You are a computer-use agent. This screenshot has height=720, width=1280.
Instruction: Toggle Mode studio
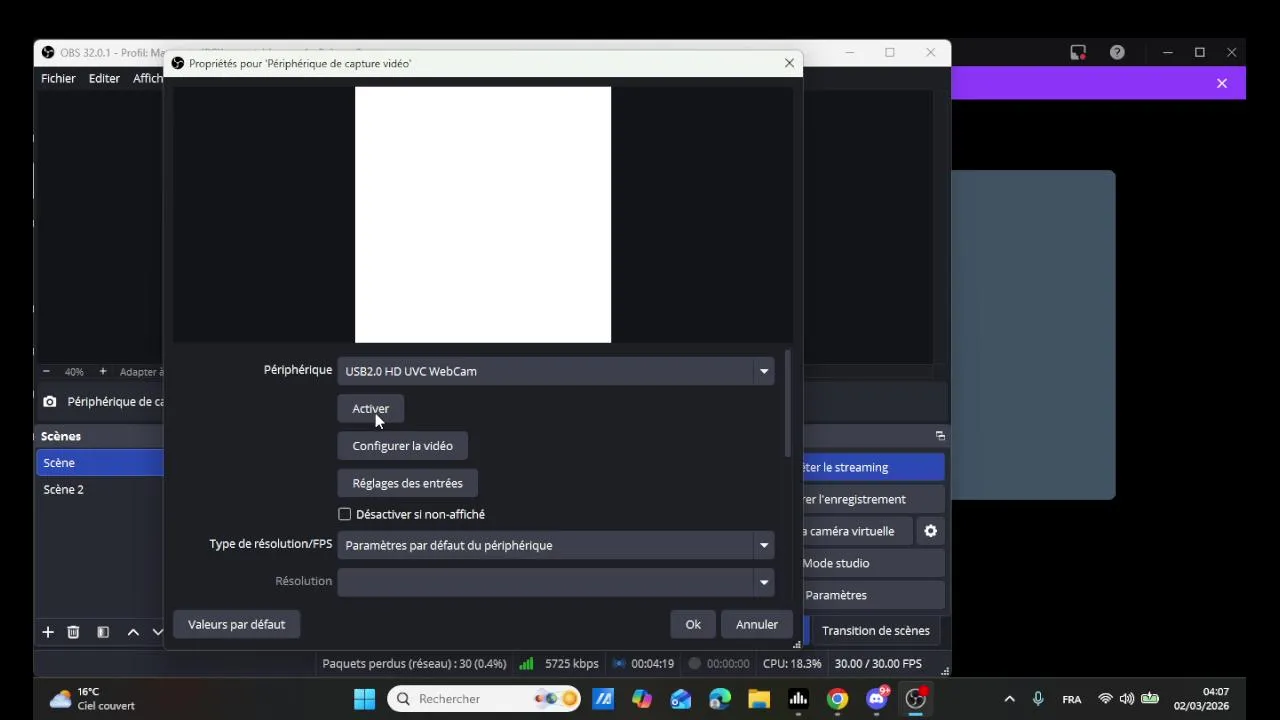click(873, 563)
